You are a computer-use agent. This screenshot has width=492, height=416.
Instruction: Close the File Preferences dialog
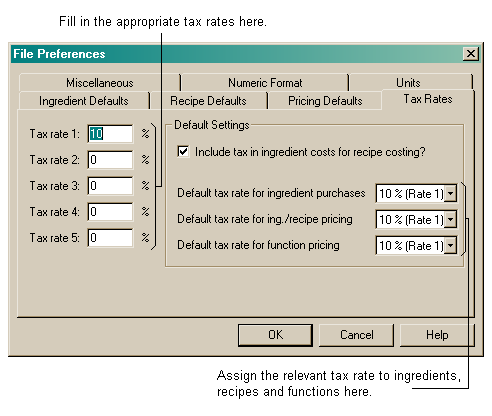471,54
